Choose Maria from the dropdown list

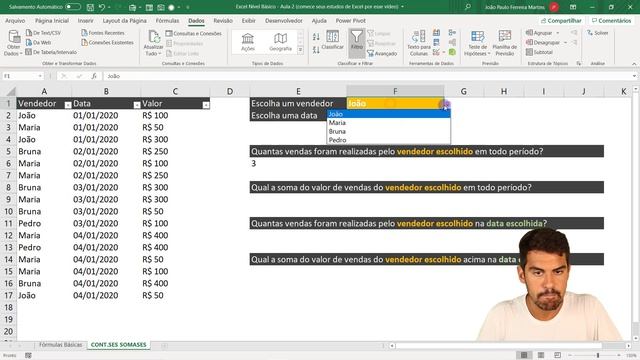coord(389,122)
